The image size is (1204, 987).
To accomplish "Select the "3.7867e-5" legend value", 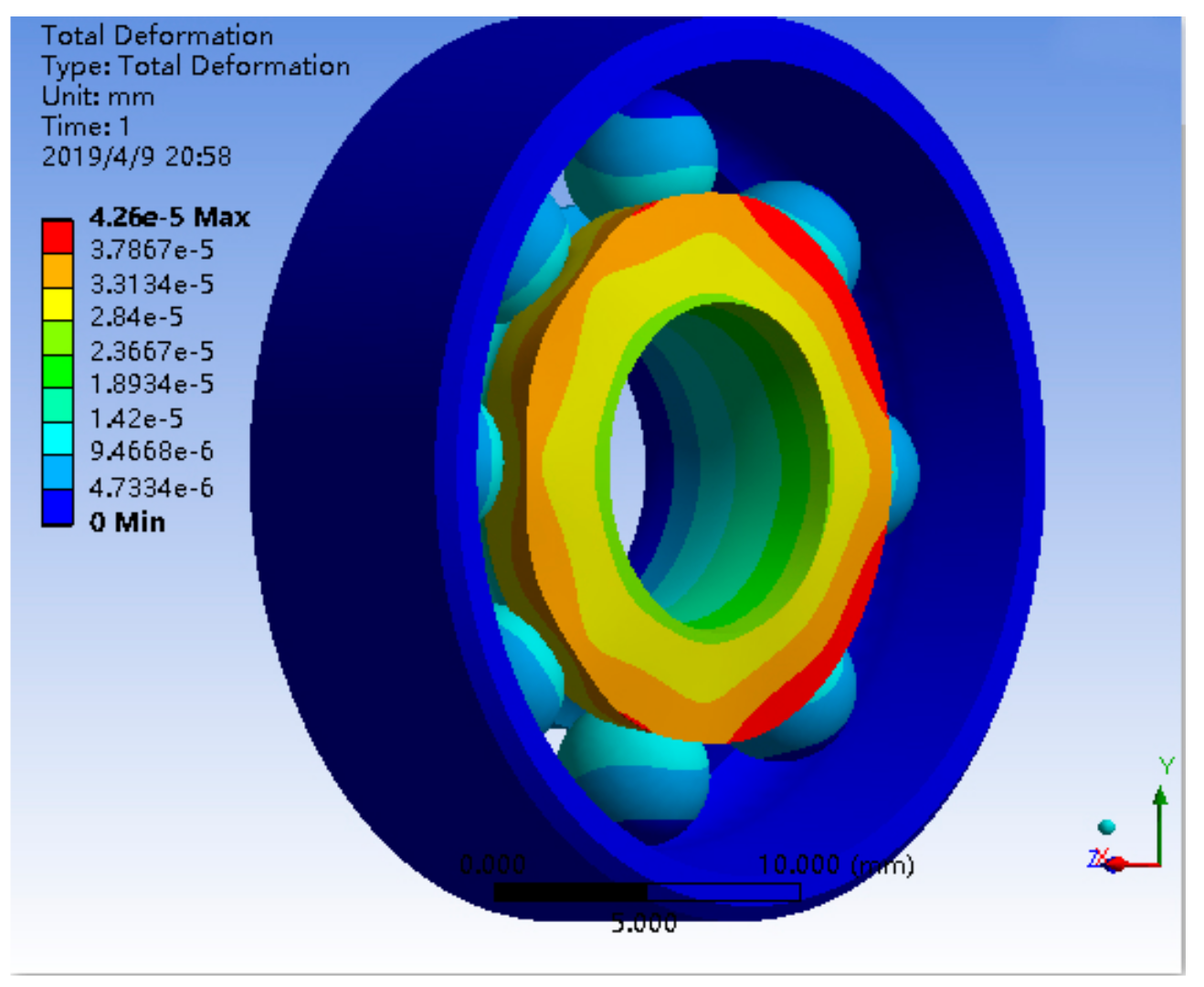I will 152,249.
